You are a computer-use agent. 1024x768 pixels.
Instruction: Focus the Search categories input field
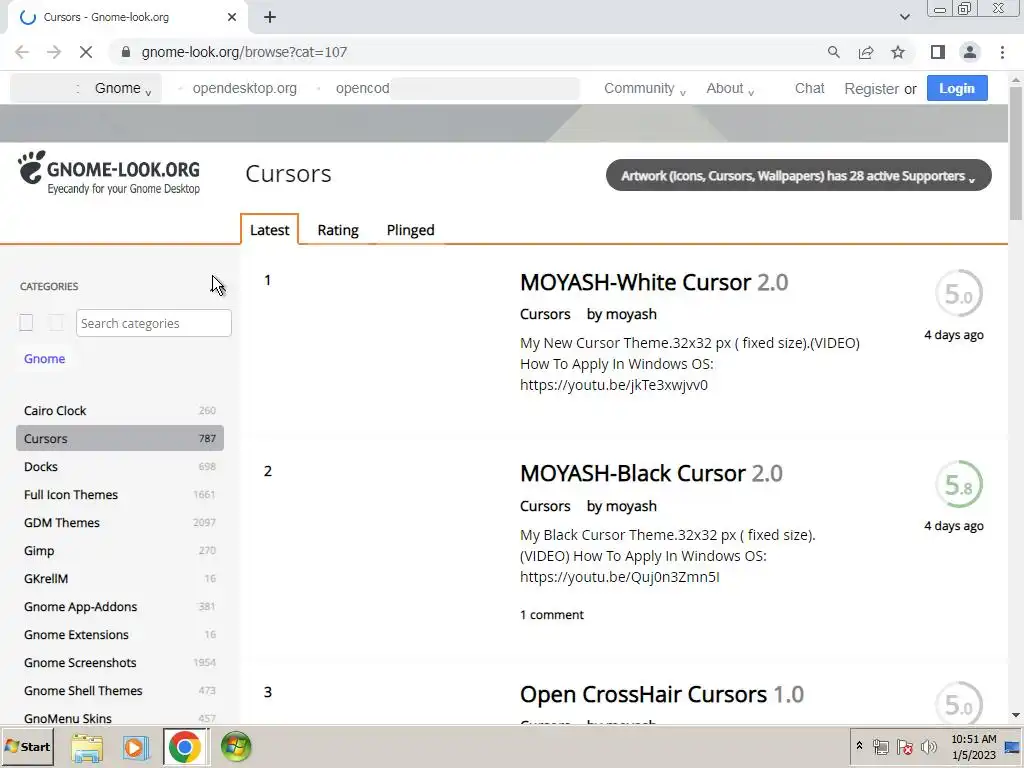coord(153,323)
